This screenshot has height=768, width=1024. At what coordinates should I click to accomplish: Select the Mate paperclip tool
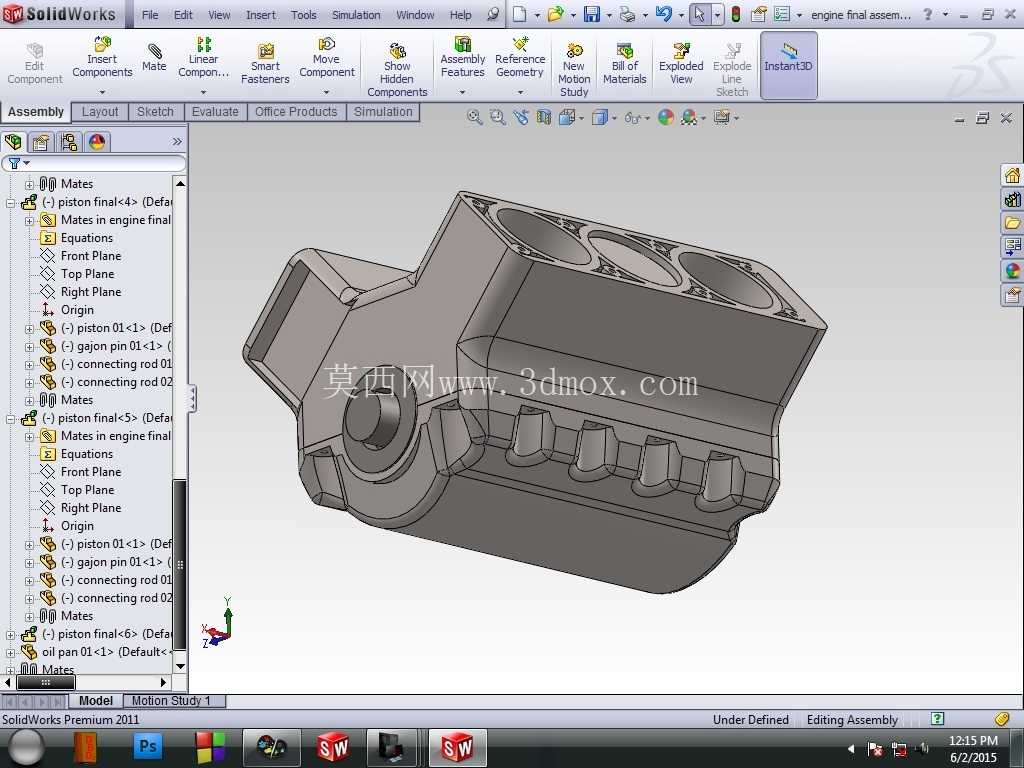pyautogui.click(x=154, y=56)
